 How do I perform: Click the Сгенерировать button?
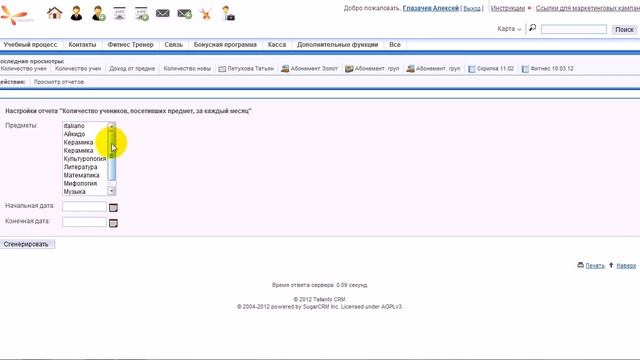point(26,244)
